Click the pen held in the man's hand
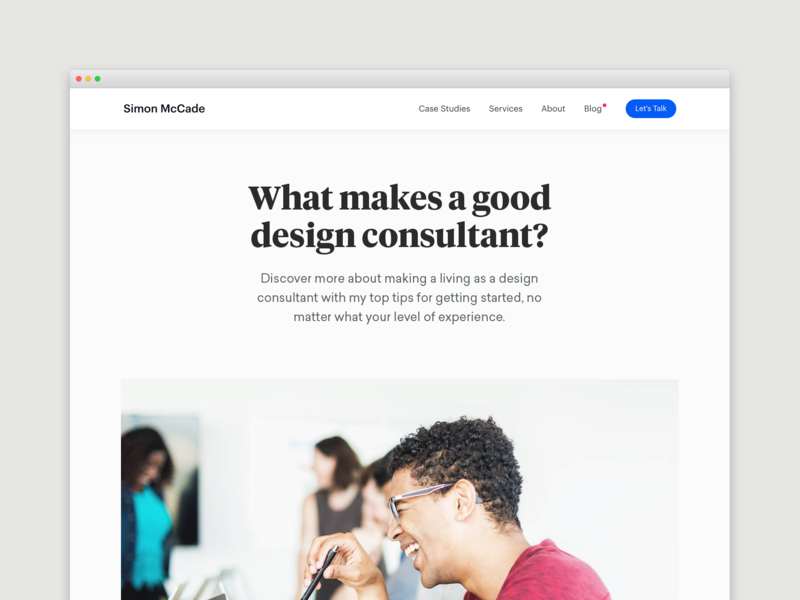 tap(319, 573)
